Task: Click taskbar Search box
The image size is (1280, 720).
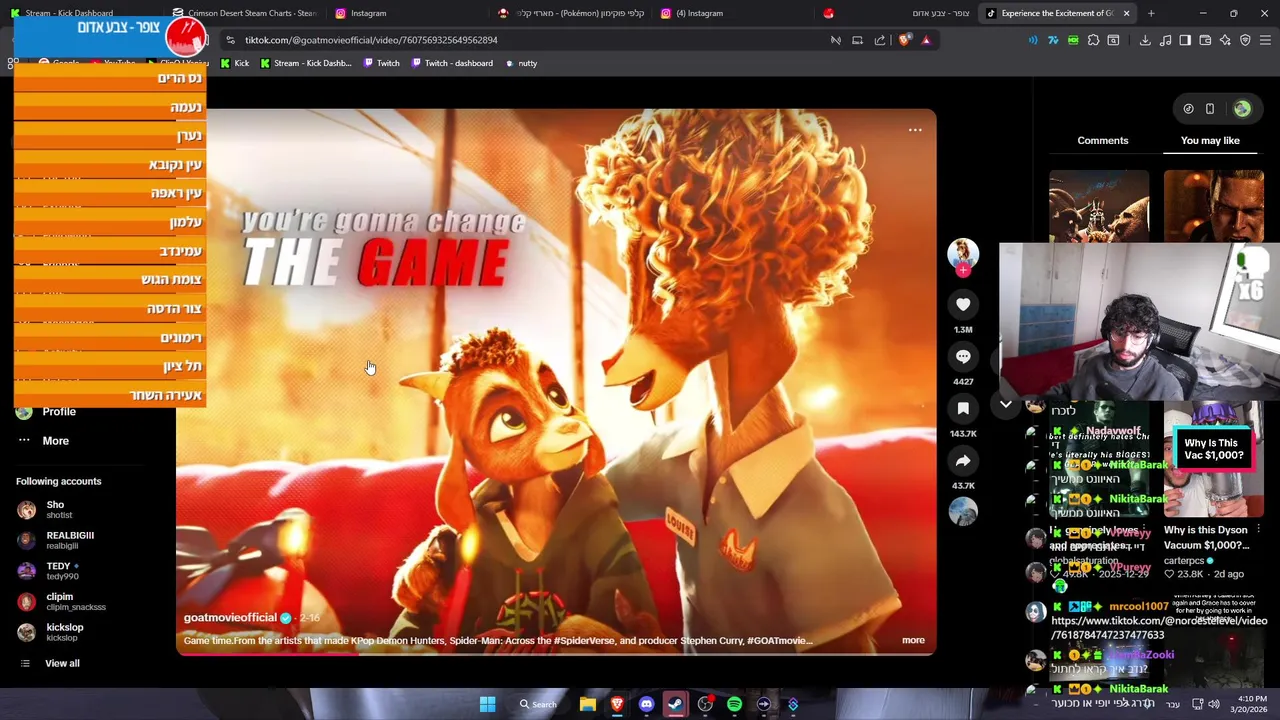Action: [538, 704]
